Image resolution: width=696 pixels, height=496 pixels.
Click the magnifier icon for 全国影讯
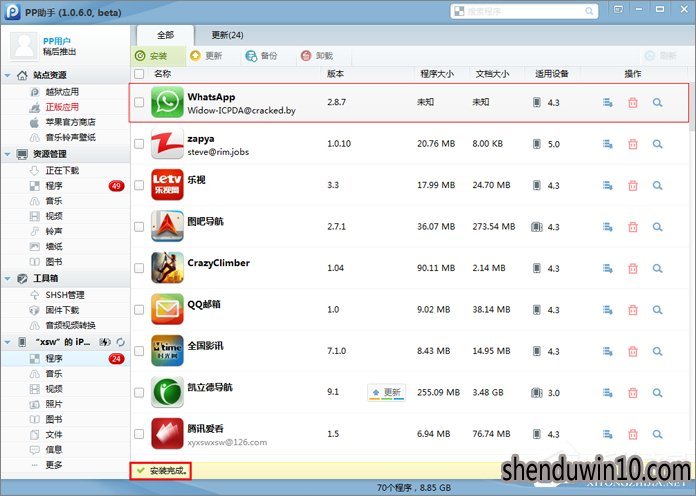point(657,351)
